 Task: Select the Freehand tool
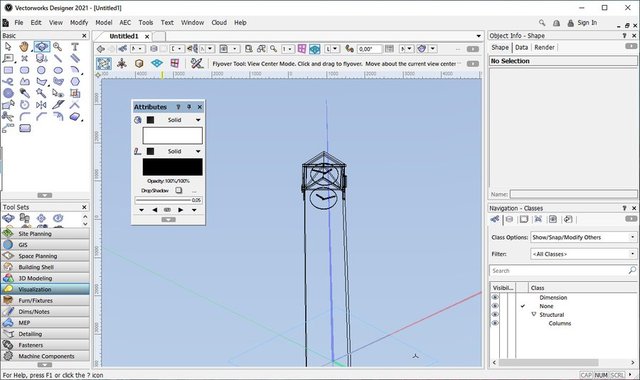[x=8, y=82]
